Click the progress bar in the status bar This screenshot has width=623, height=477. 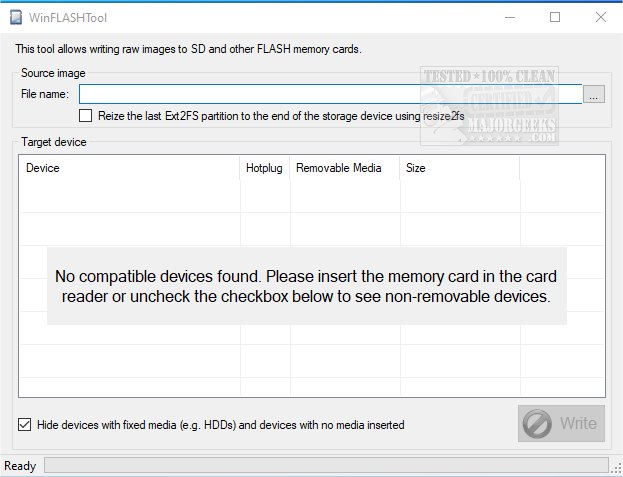click(325, 466)
